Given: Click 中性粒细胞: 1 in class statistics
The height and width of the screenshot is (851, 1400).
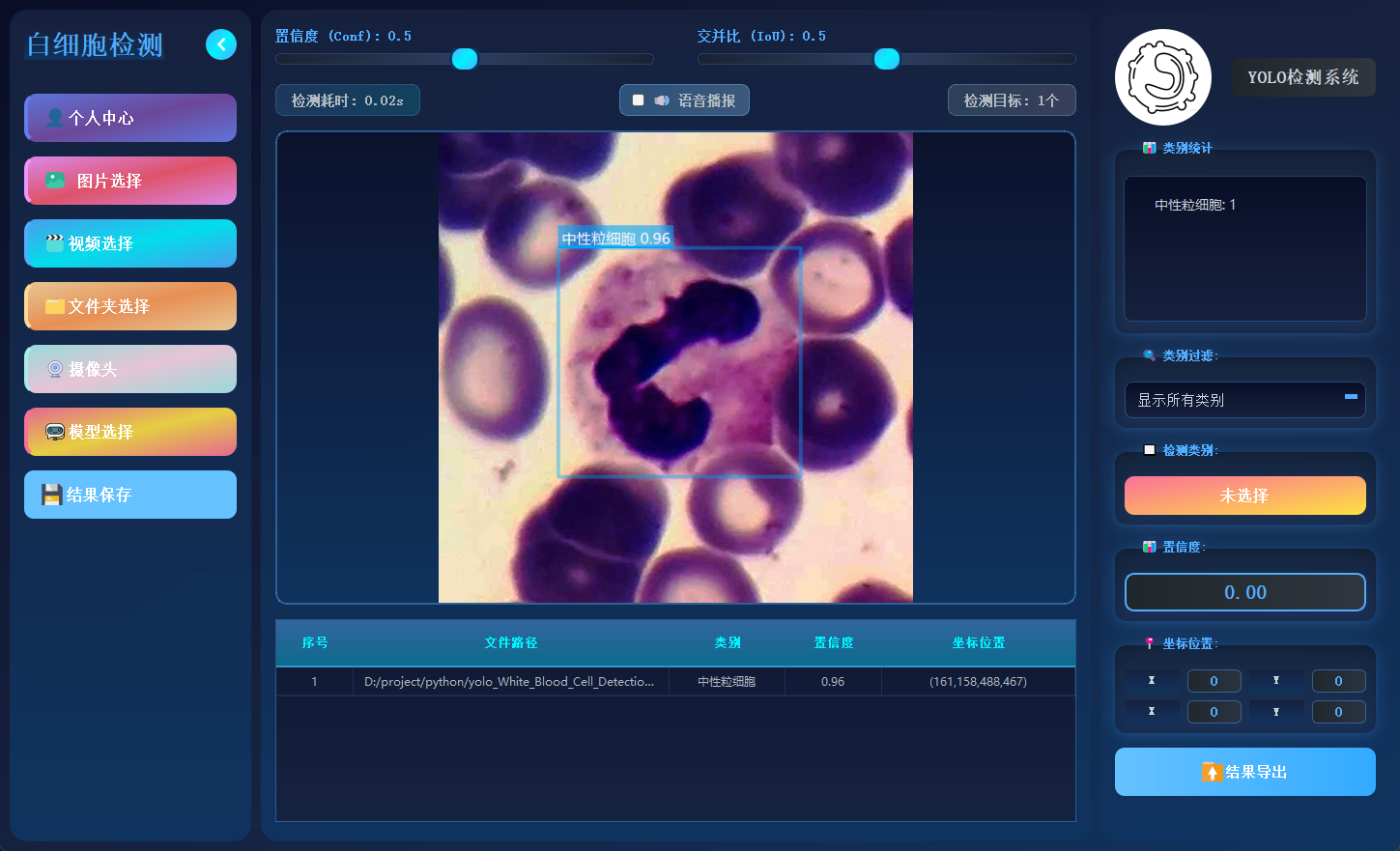Looking at the screenshot, I should [1195, 205].
